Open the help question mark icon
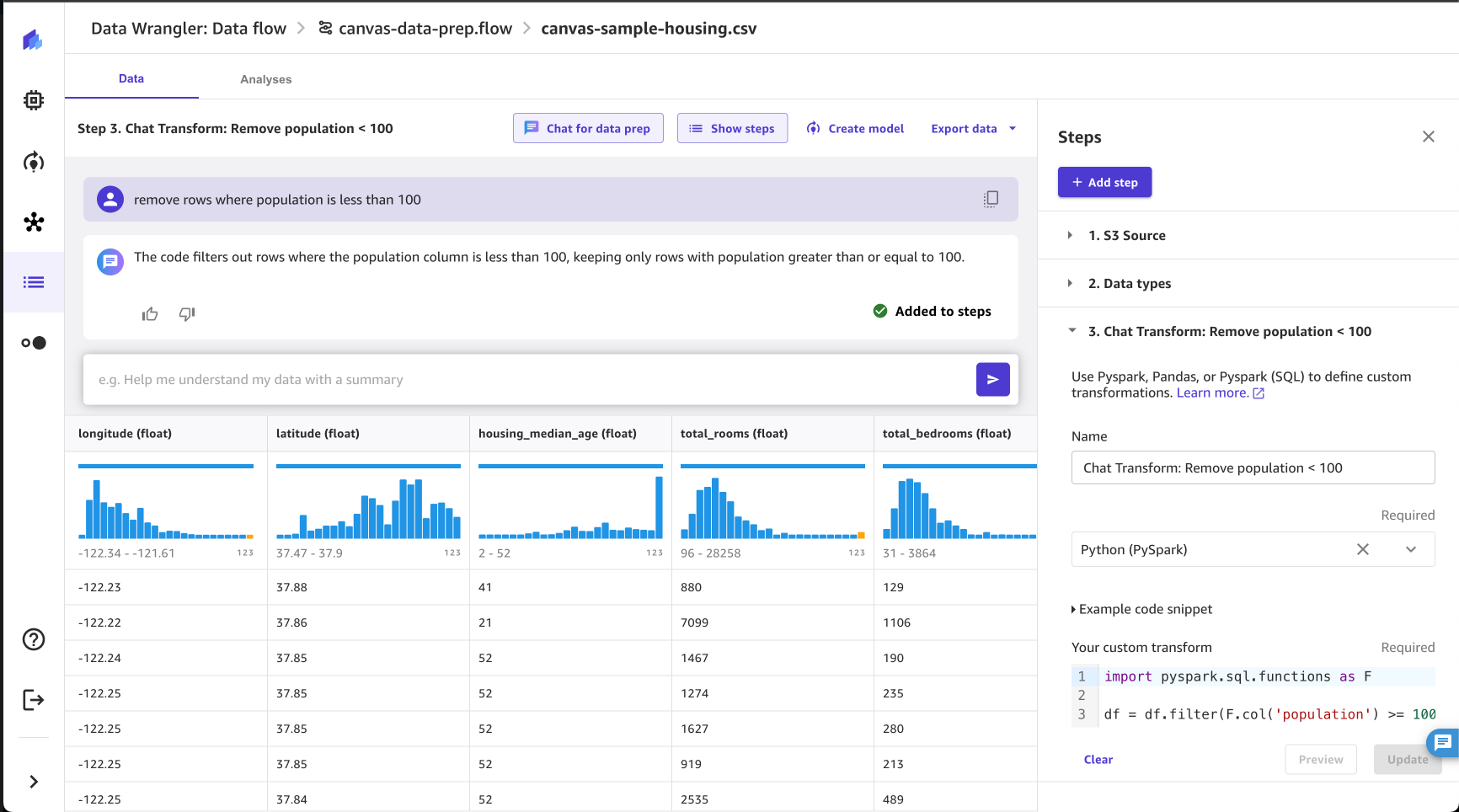This screenshot has width=1459, height=812. [x=34, y=639]
